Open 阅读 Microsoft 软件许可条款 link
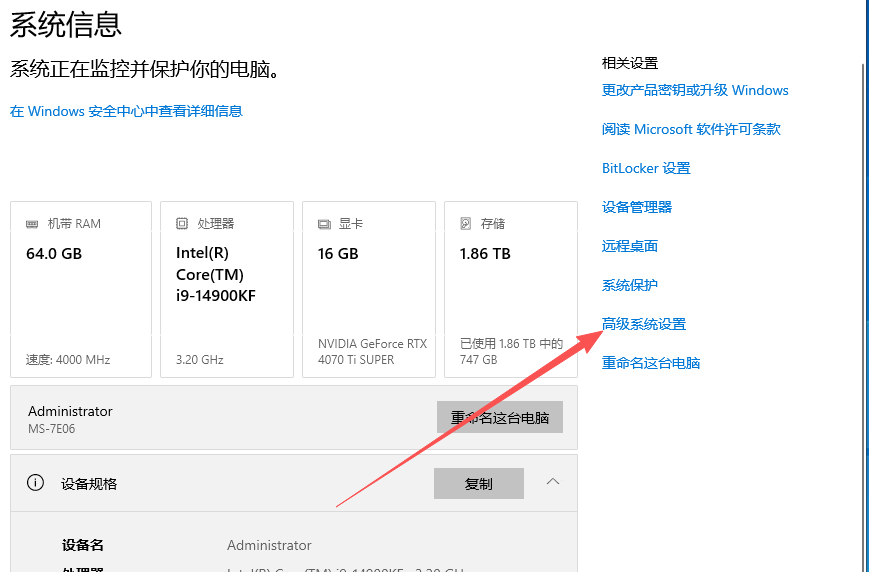 (x=691, y=129)
